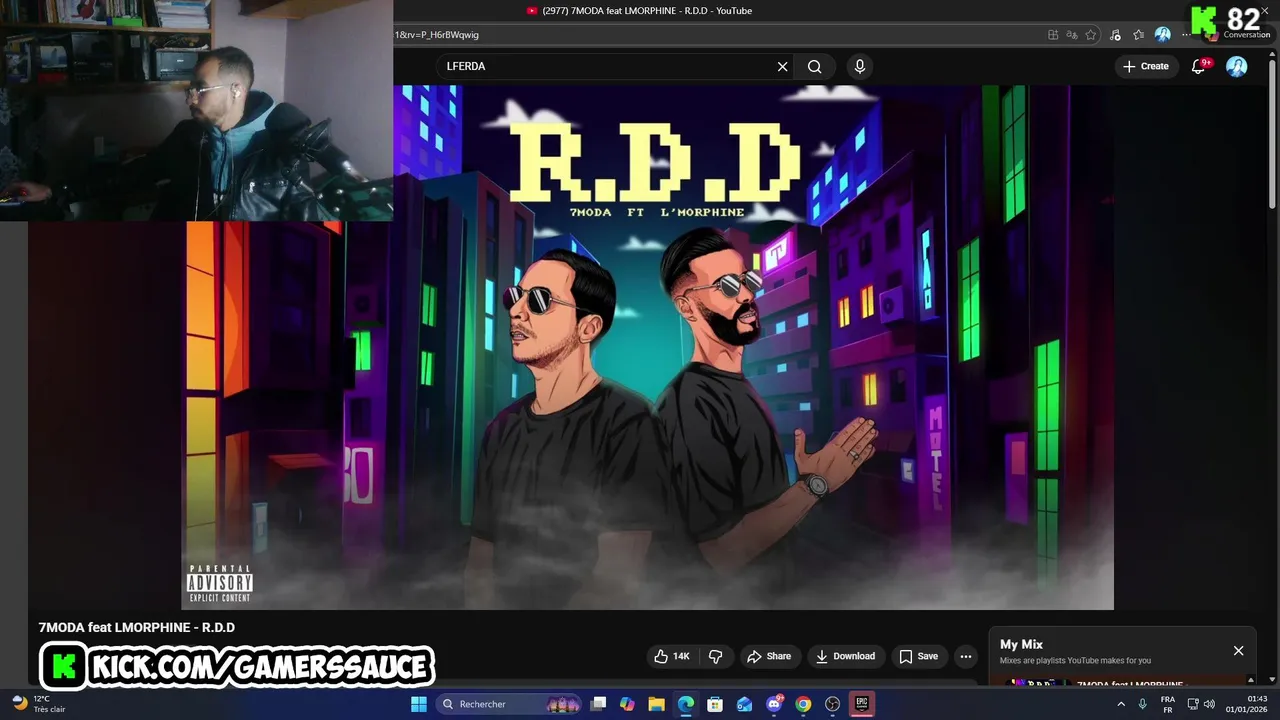Open the browser profile avatar in toolbar
1280x720 pixels.
pos(1162,34)
